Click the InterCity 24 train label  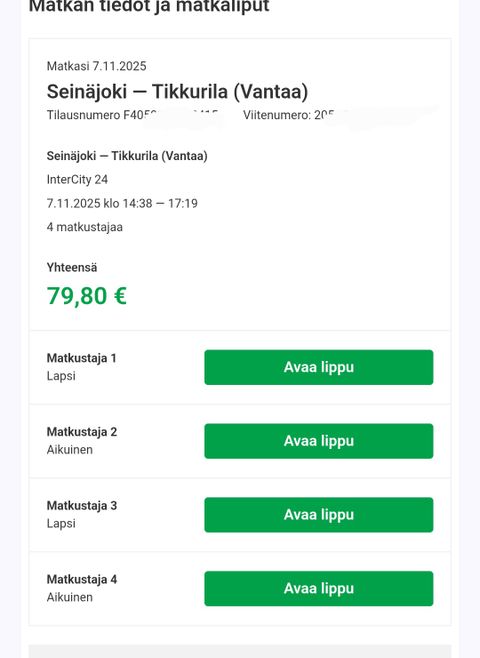(77, 180)
